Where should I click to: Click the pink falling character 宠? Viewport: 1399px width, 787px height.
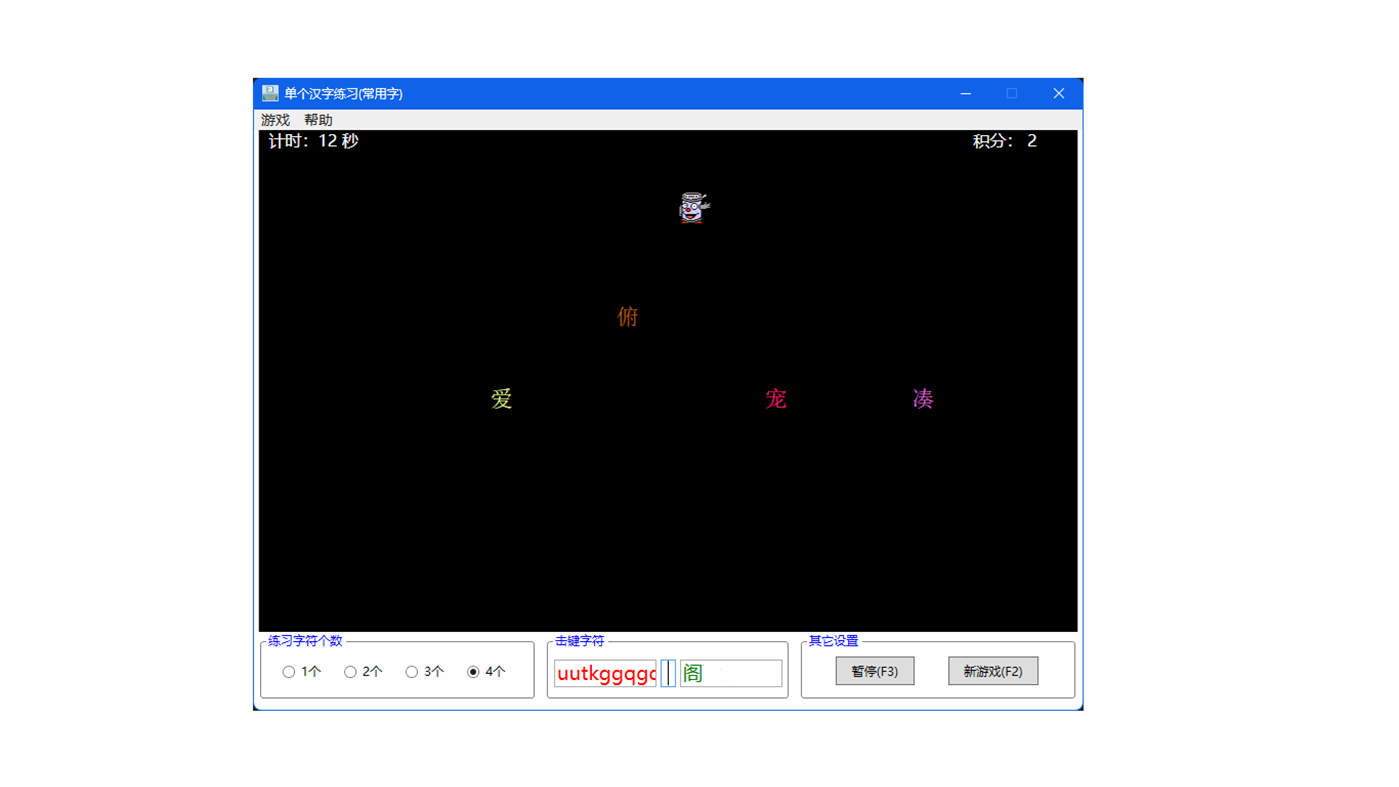(x=776, y=398)
